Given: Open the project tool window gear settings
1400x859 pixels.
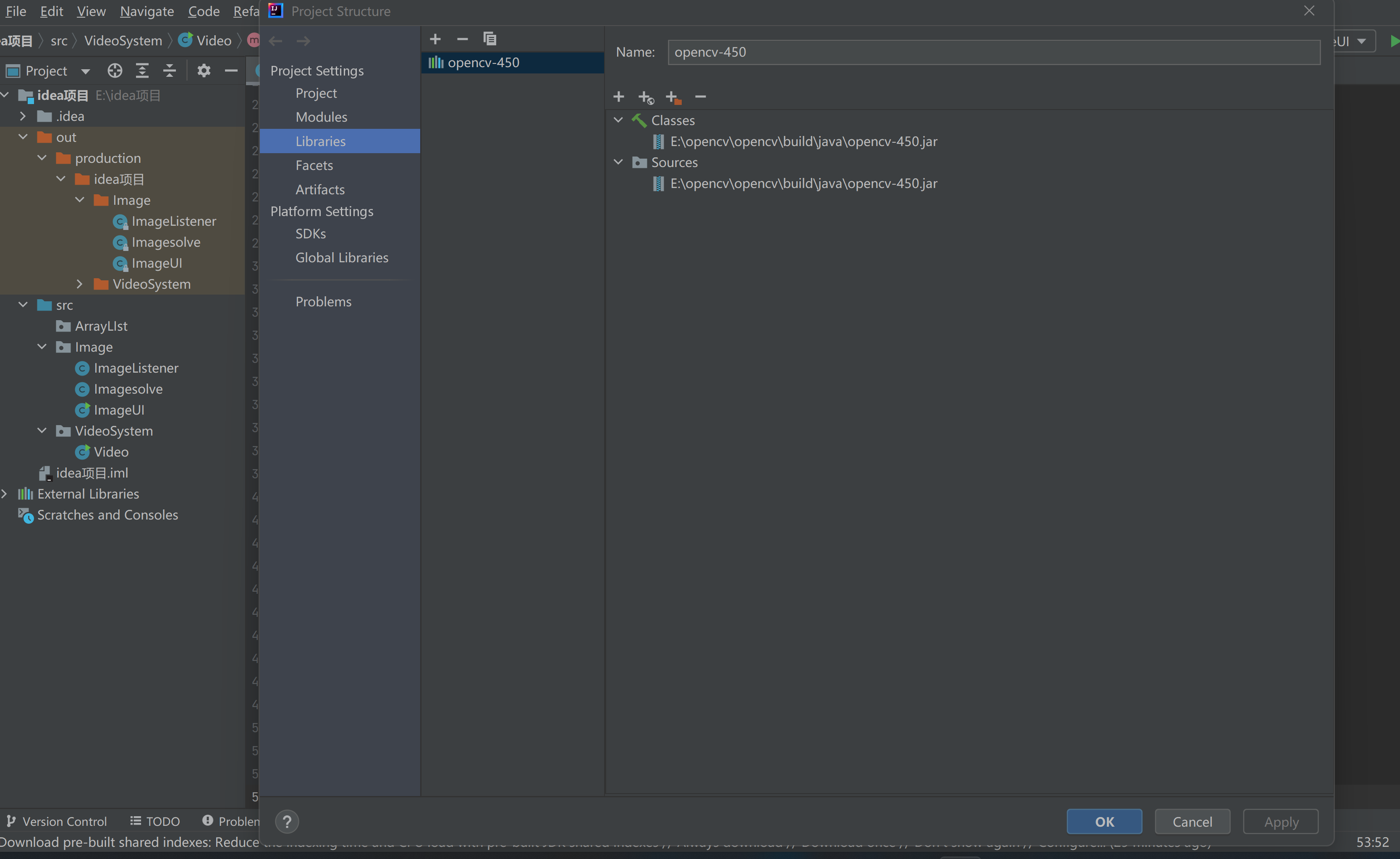Looking at the screenshot, I should [x=204, y=70].
